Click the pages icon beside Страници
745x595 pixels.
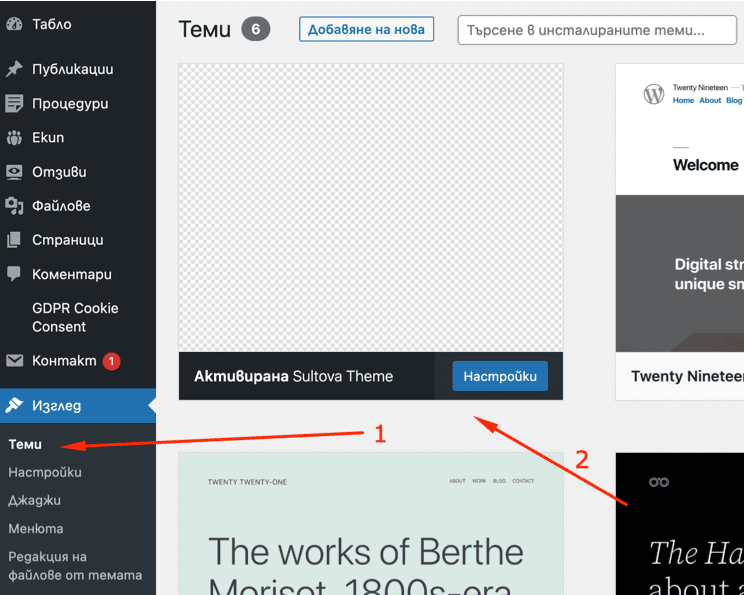(14, 240)
